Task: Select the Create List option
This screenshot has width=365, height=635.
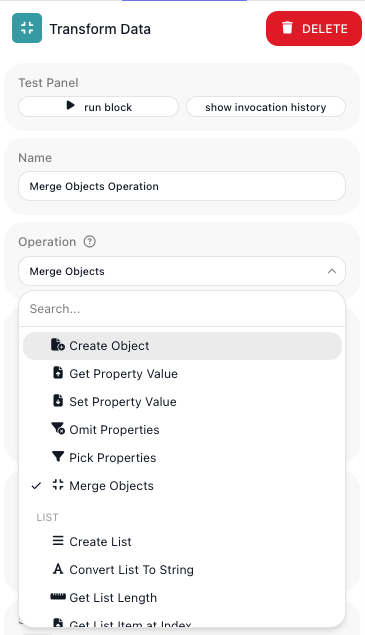Action: (182, 541)
